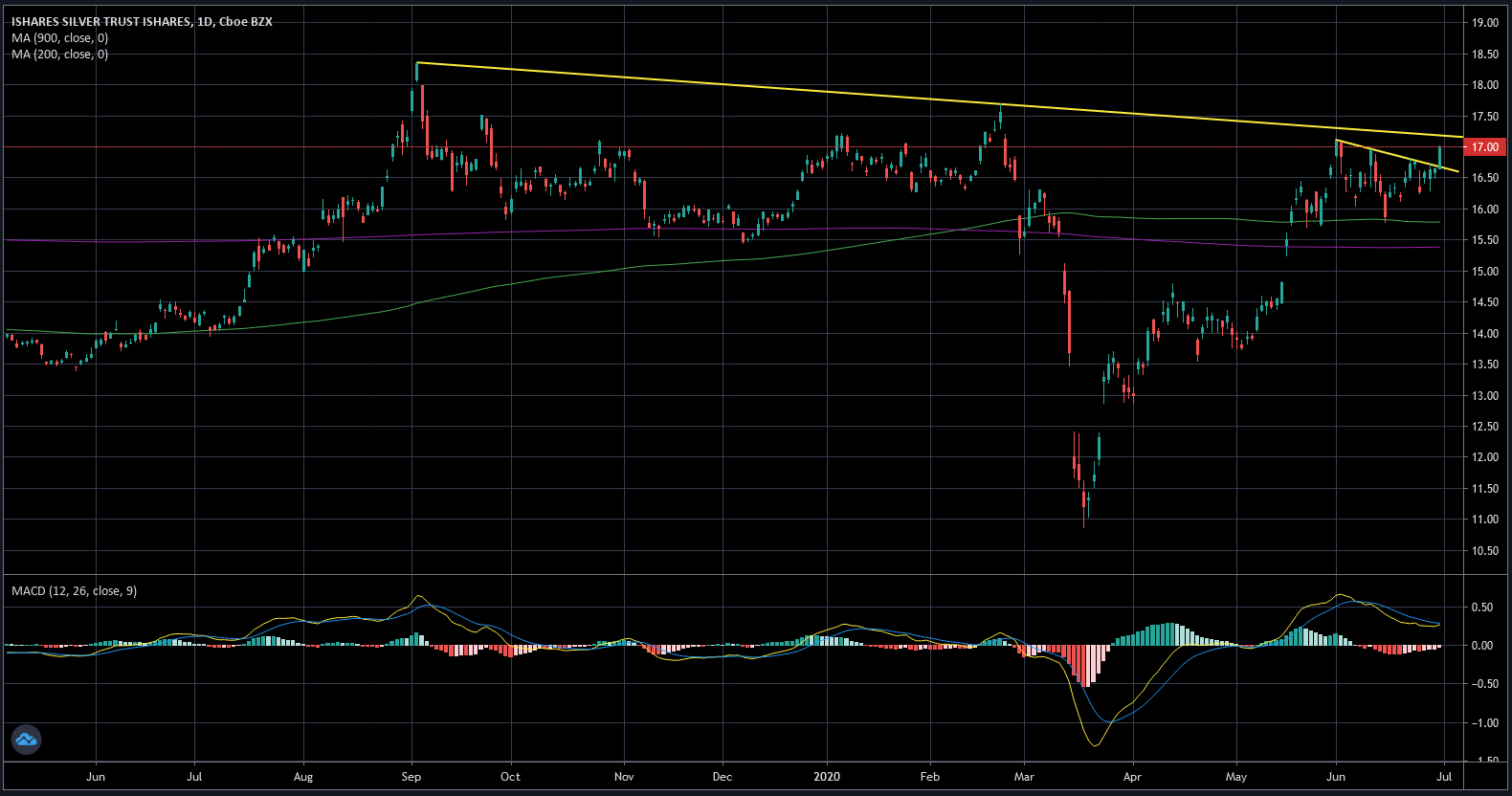This screenshot has width=1512, height=796.
Task: Click the Sep label on time axis
Action: pyautogui.click(x=411, y=777)
